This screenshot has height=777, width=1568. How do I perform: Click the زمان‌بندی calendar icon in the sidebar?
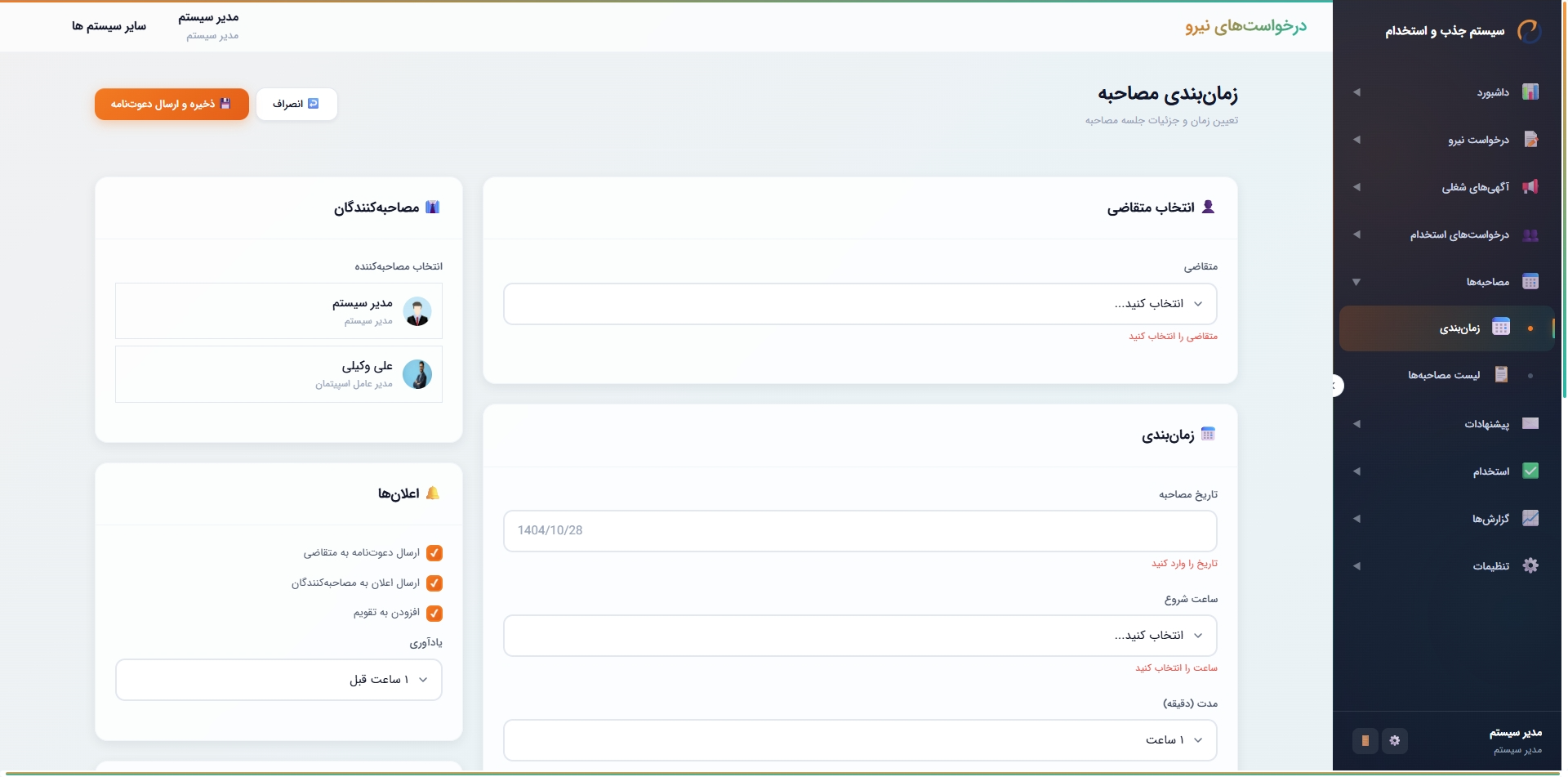coord(1501,328)
